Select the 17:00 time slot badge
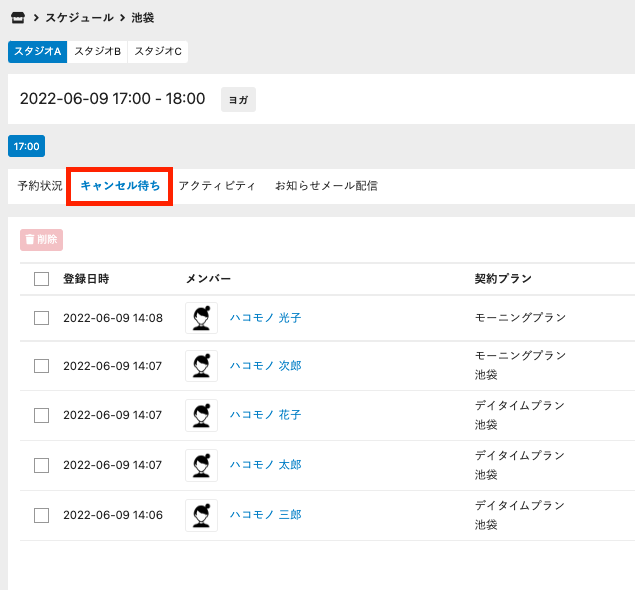 tap(26, 147)
